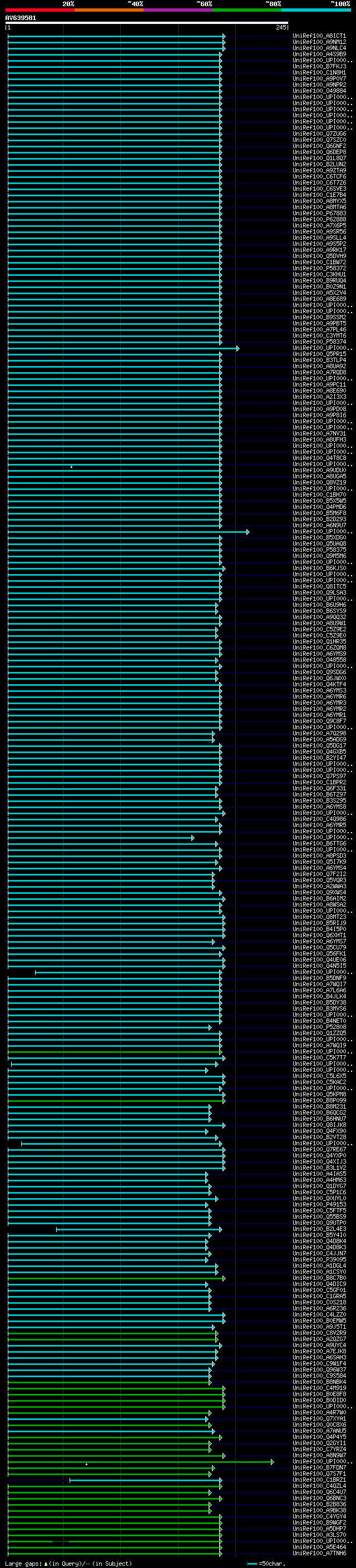
Task: Select the UniRef100_Q6DEP8 label
Action: (x=319, y=152)
